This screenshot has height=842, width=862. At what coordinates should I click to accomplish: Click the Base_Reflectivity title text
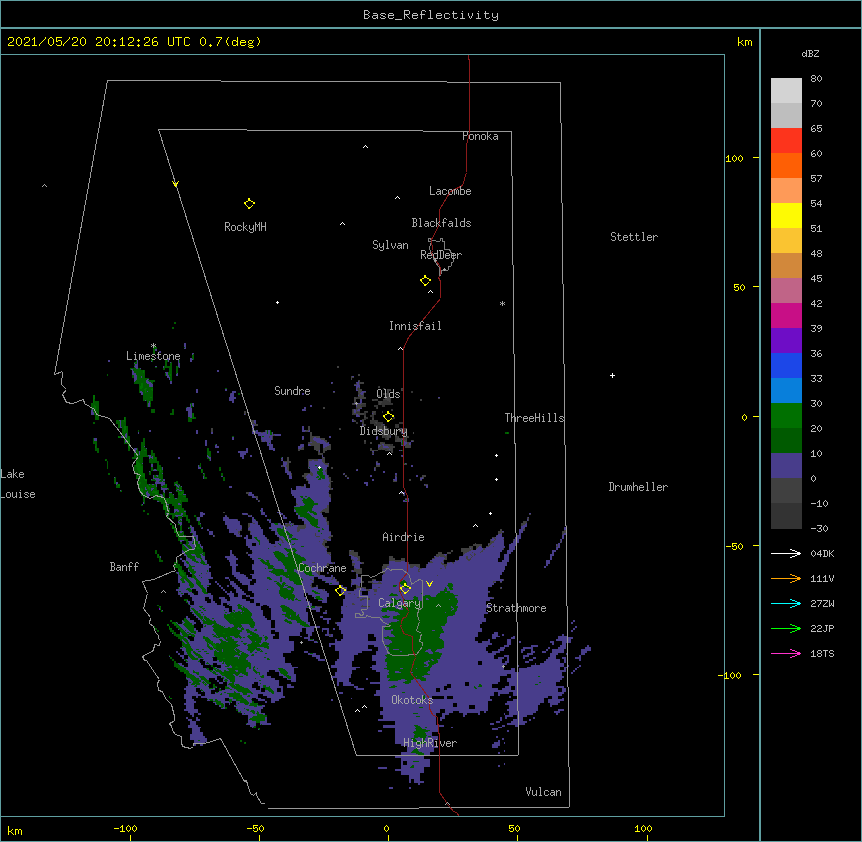(431, 15)
